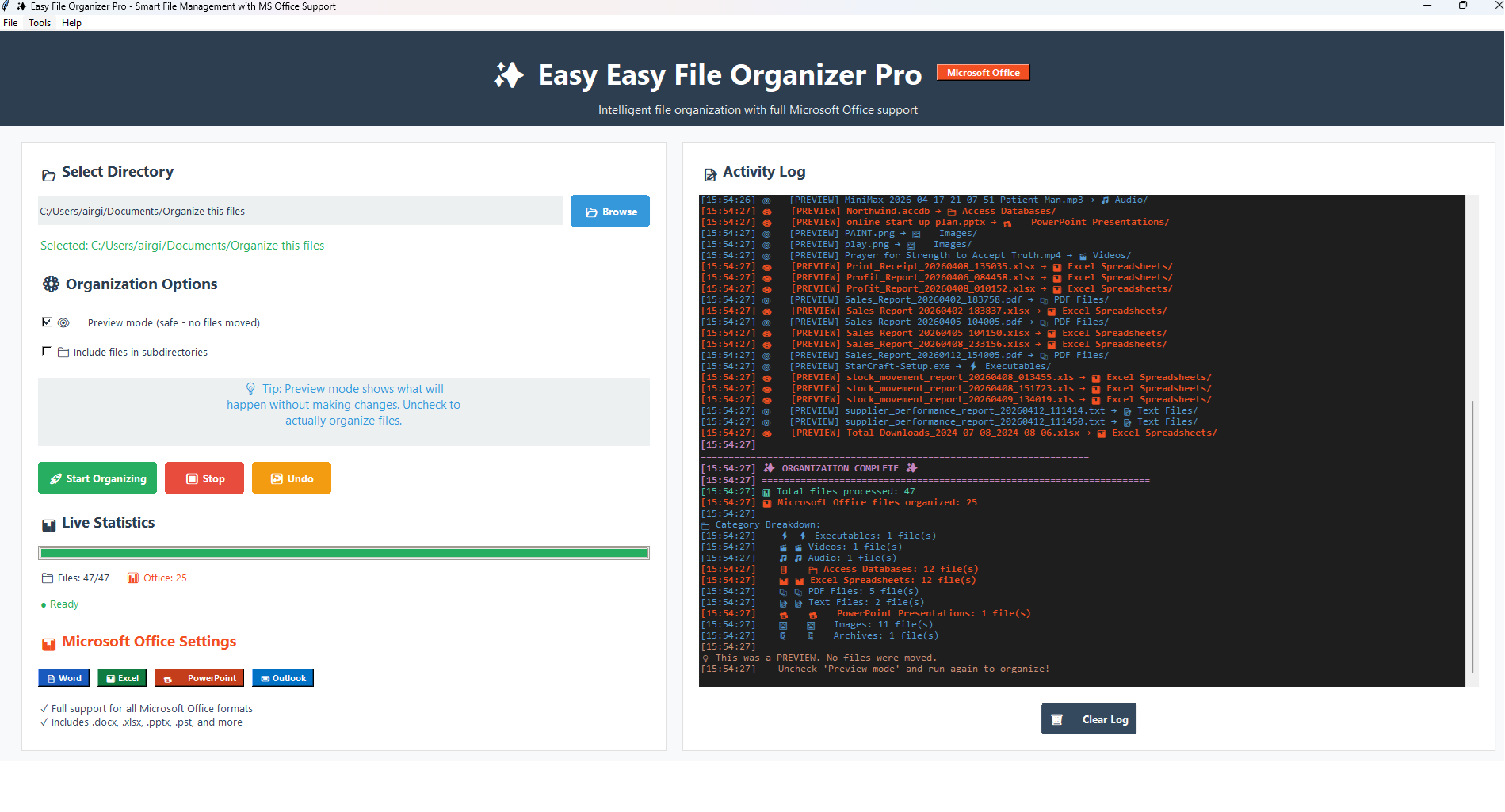Click the Outlook format button
The height and width of the screenshot is (812, 1505).
pos(283,678)
